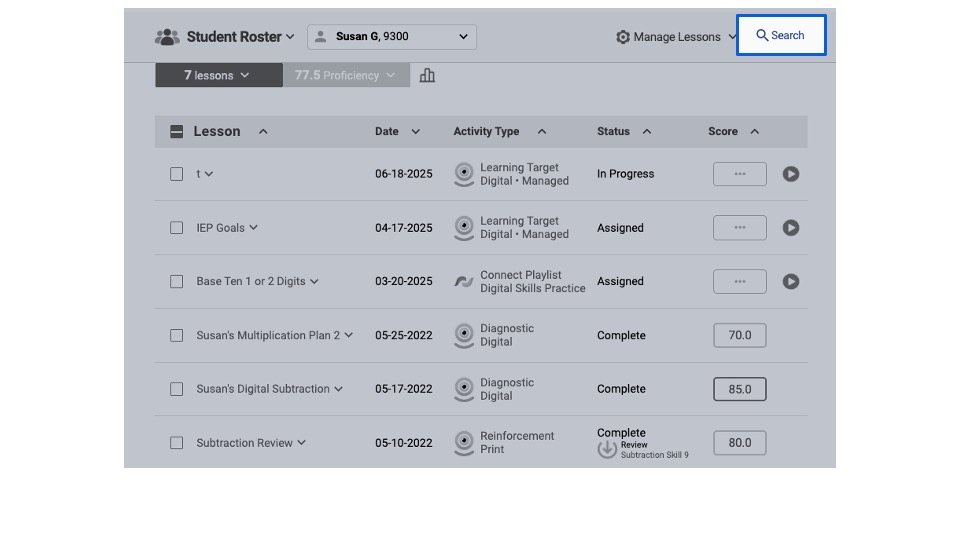Click the Review Subtraction Skill 9 text

654,450
